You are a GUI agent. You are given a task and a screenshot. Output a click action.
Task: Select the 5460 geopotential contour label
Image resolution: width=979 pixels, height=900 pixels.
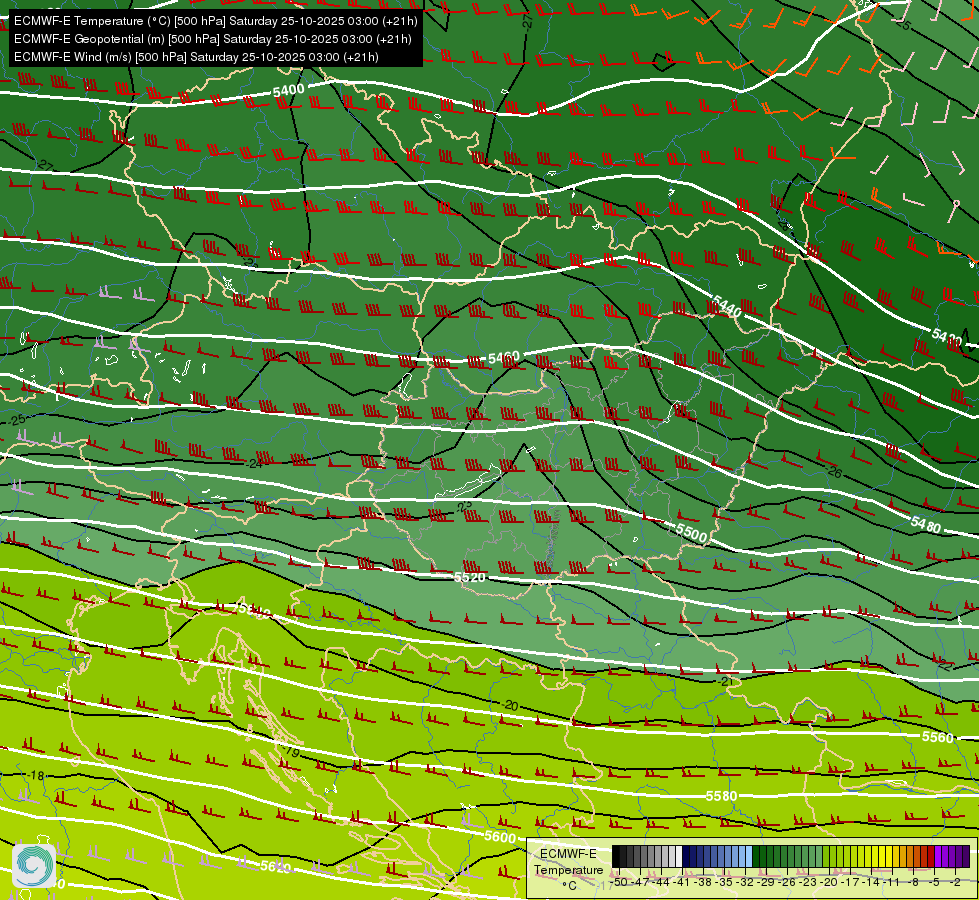pos(503,358)
